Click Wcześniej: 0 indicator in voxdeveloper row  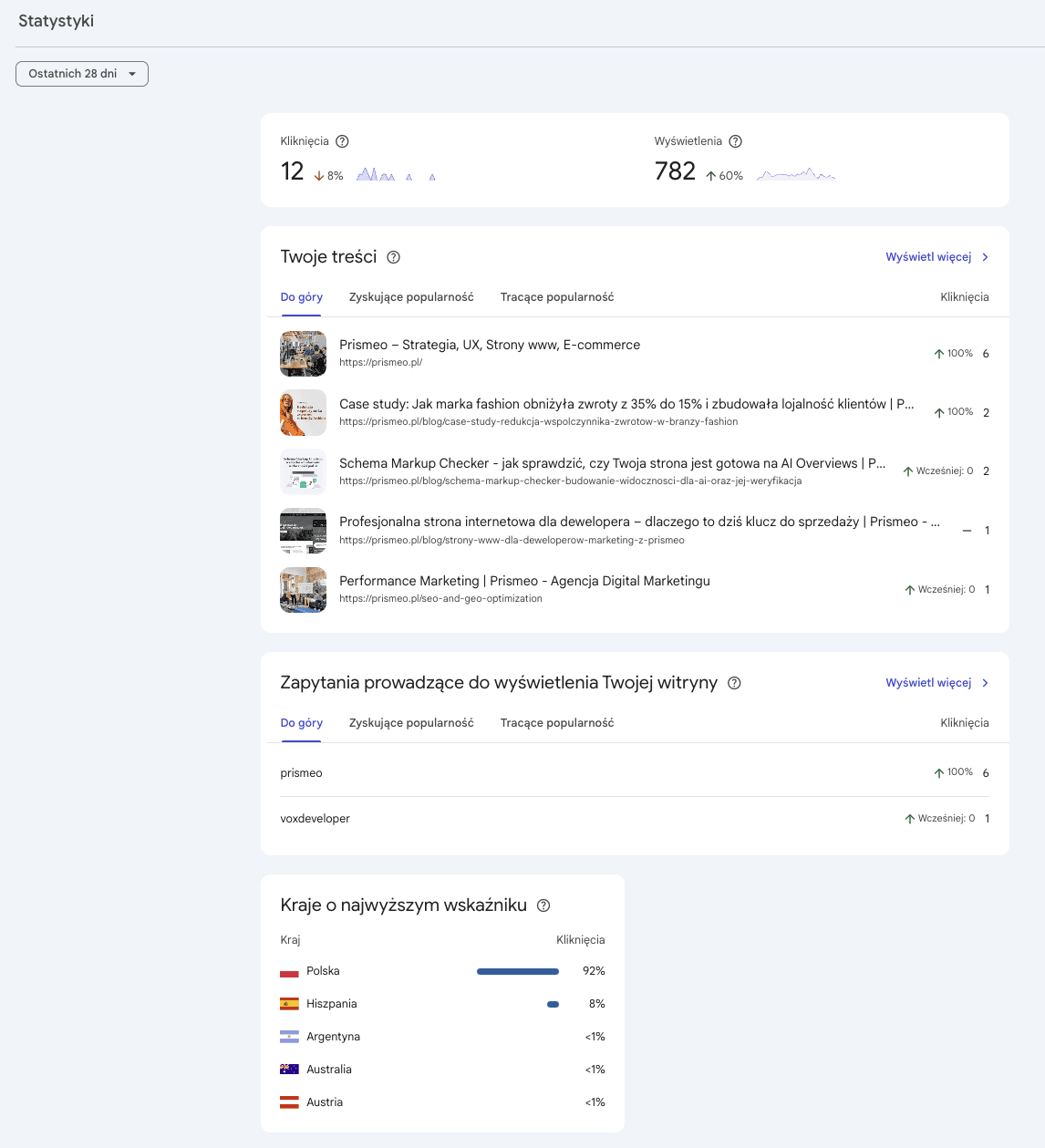tap(939, 819)
